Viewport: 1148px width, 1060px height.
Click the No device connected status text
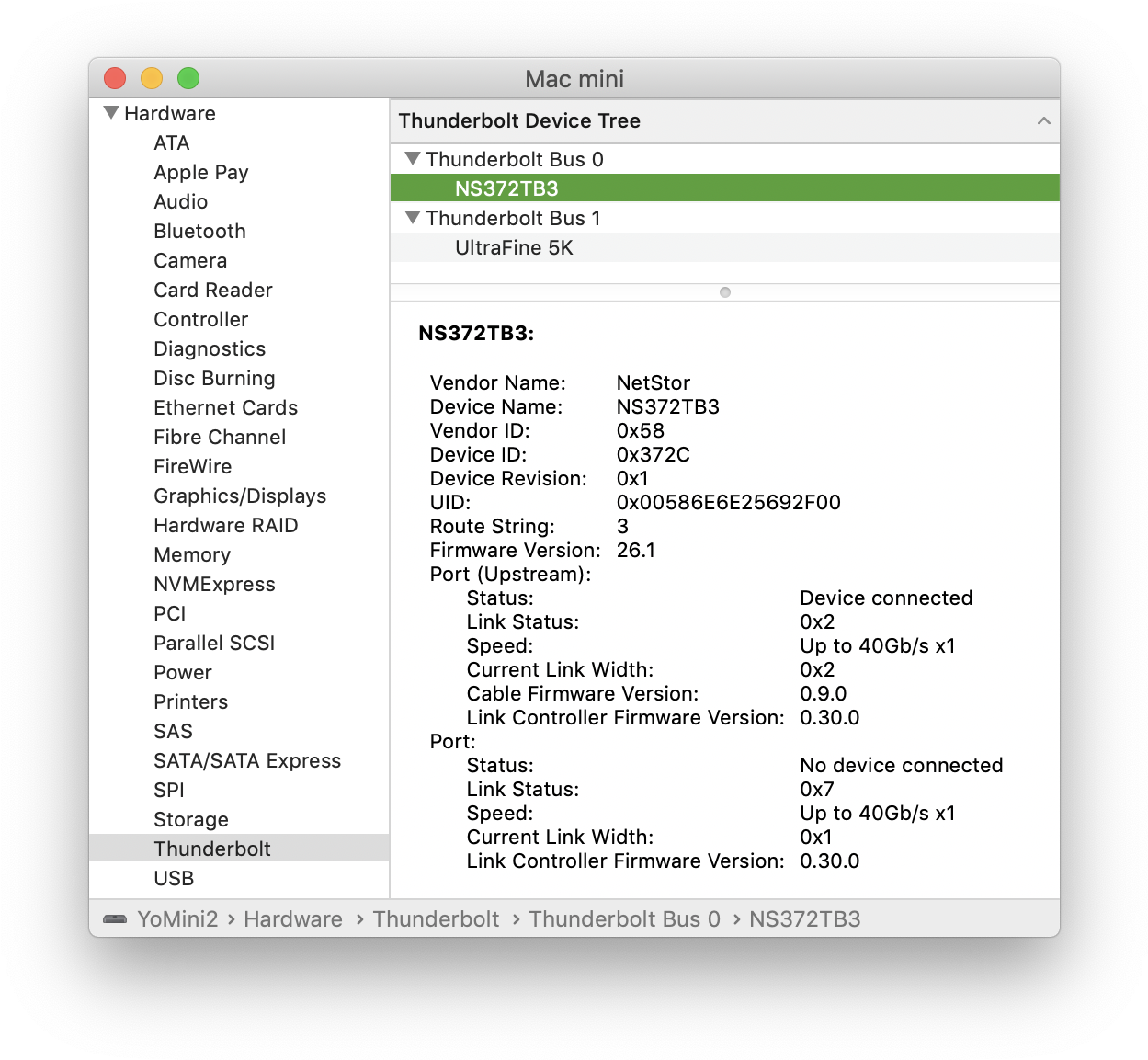click(x=902, y=765)
